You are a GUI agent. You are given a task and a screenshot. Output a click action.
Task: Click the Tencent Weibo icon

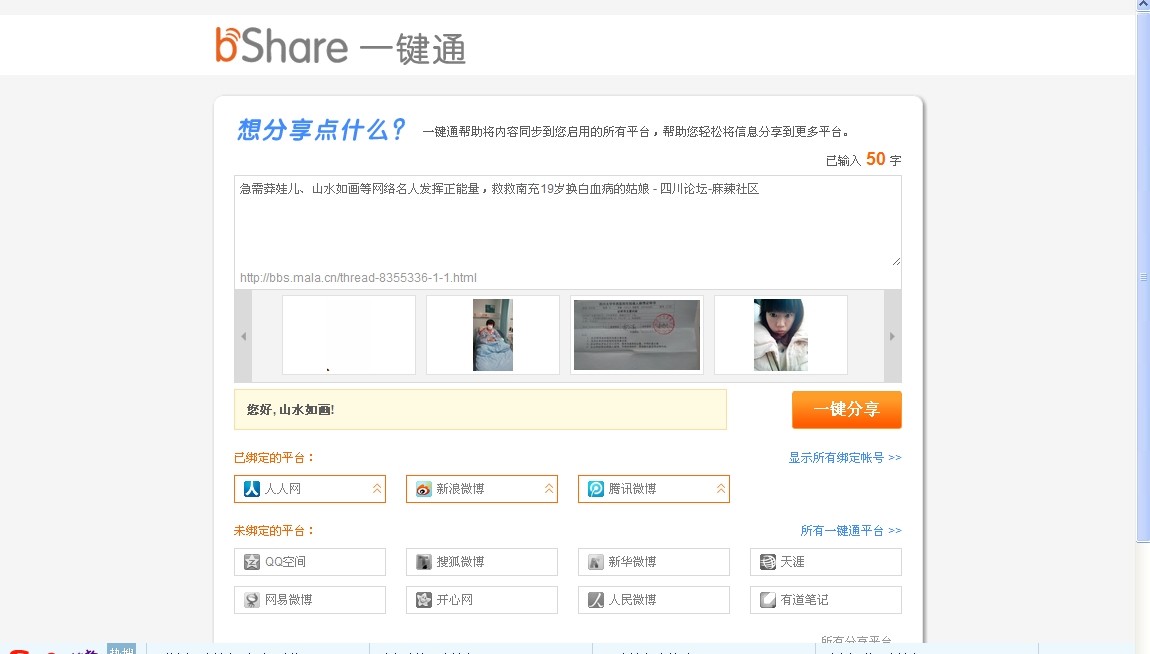[596, 489]
